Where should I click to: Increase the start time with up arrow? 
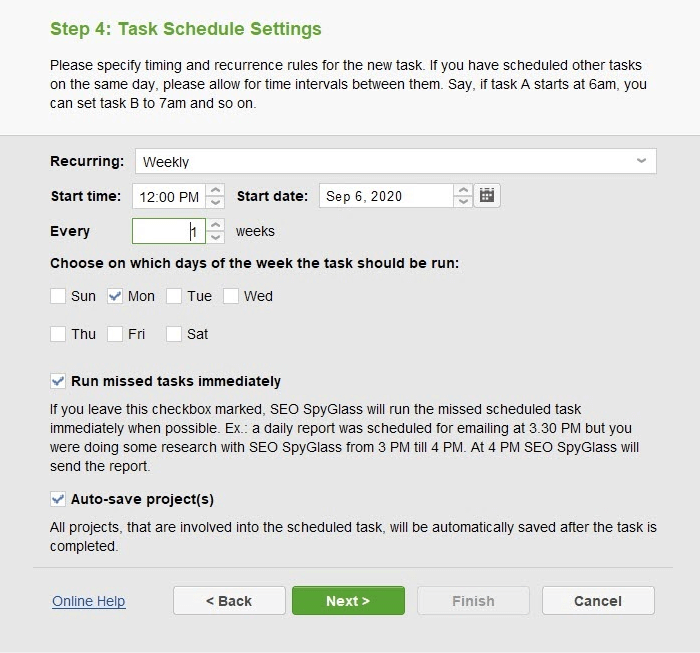215,190
